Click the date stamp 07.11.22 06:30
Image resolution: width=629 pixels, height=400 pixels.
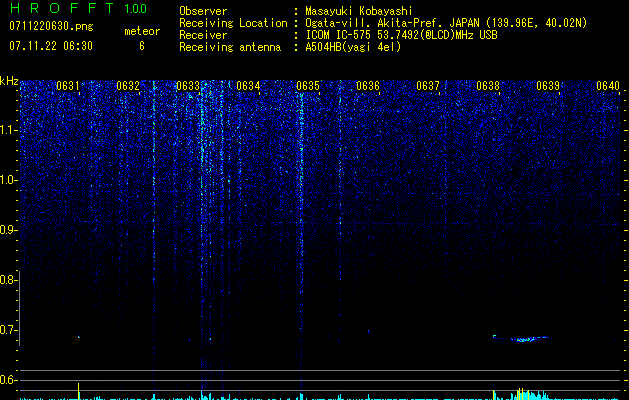coord(51,46)
